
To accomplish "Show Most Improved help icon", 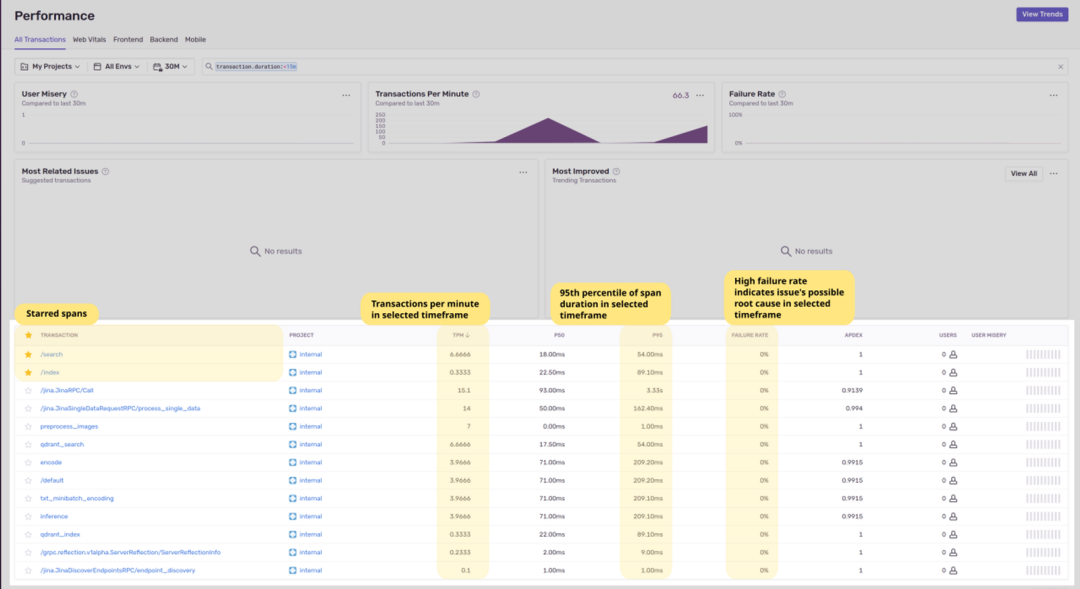I will (x=616, y=172).
